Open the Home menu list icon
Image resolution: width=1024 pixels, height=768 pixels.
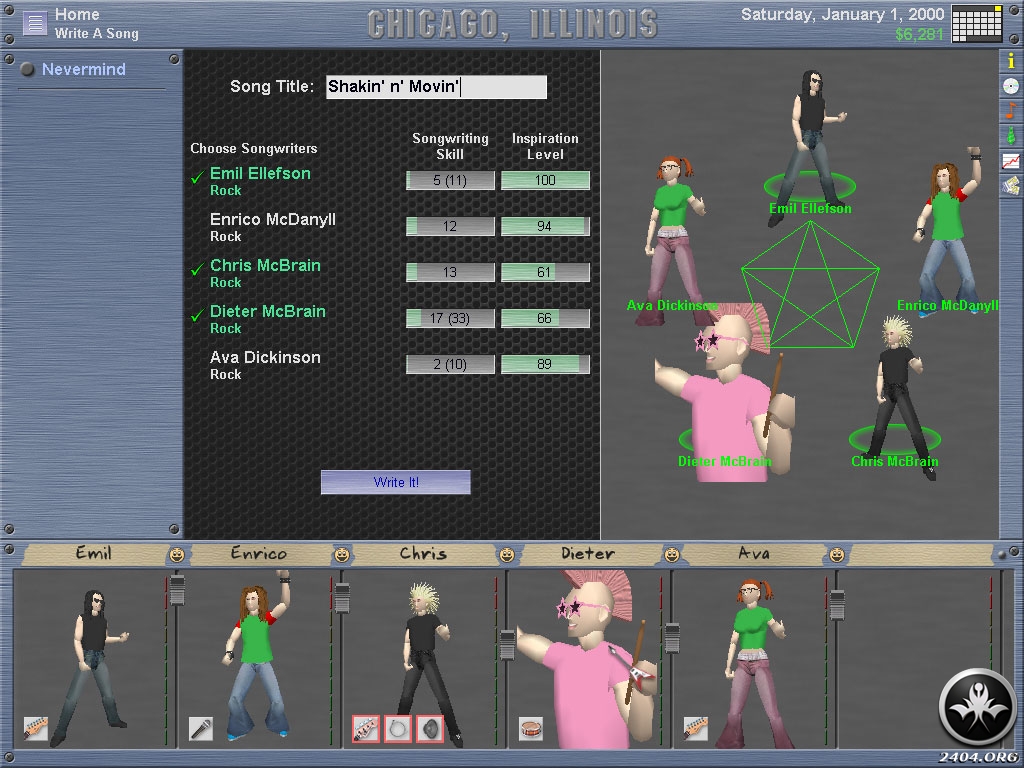35,23
